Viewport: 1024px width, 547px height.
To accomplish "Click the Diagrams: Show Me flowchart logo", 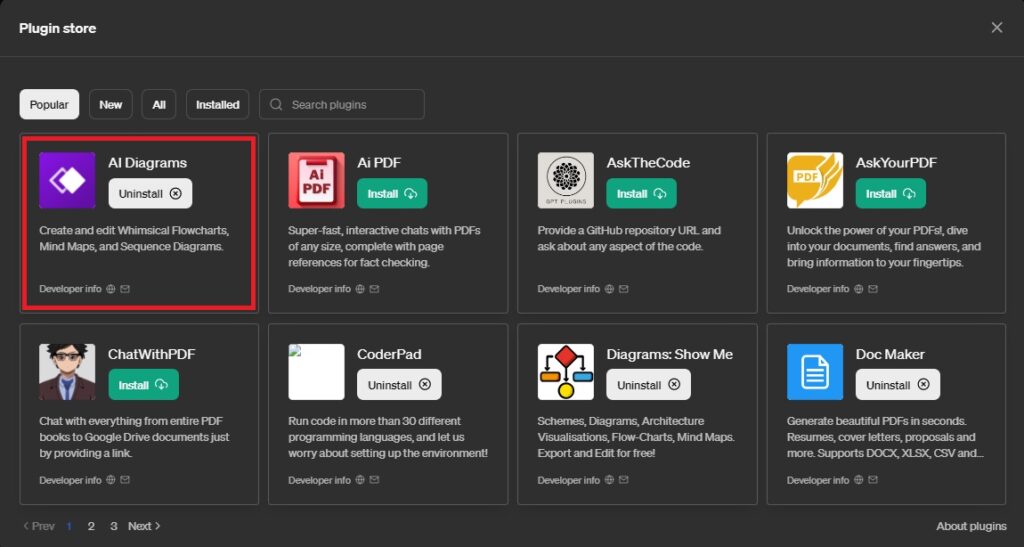I will point(566,371).
